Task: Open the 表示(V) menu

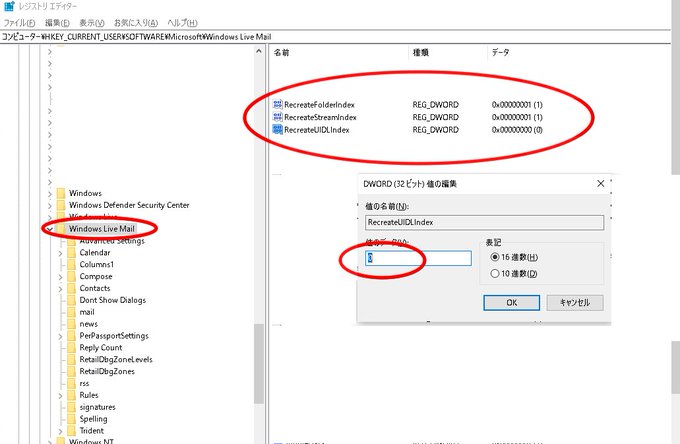Action: click(92, 23)
